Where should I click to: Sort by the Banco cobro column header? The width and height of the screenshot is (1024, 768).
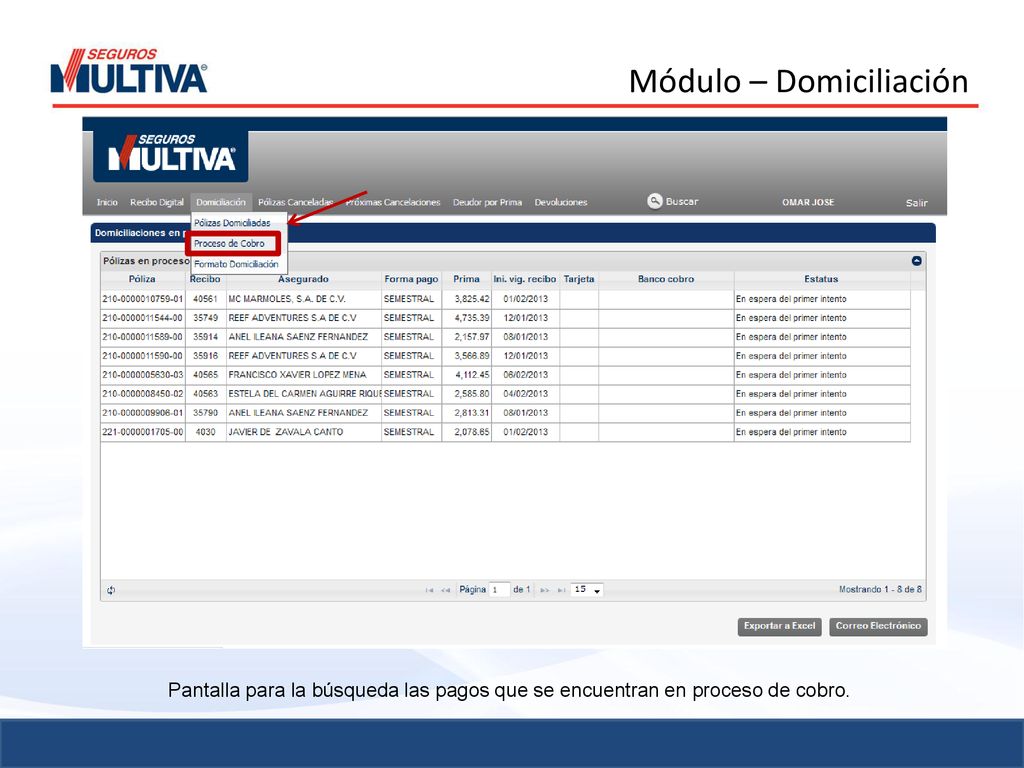tap(666, 279)
